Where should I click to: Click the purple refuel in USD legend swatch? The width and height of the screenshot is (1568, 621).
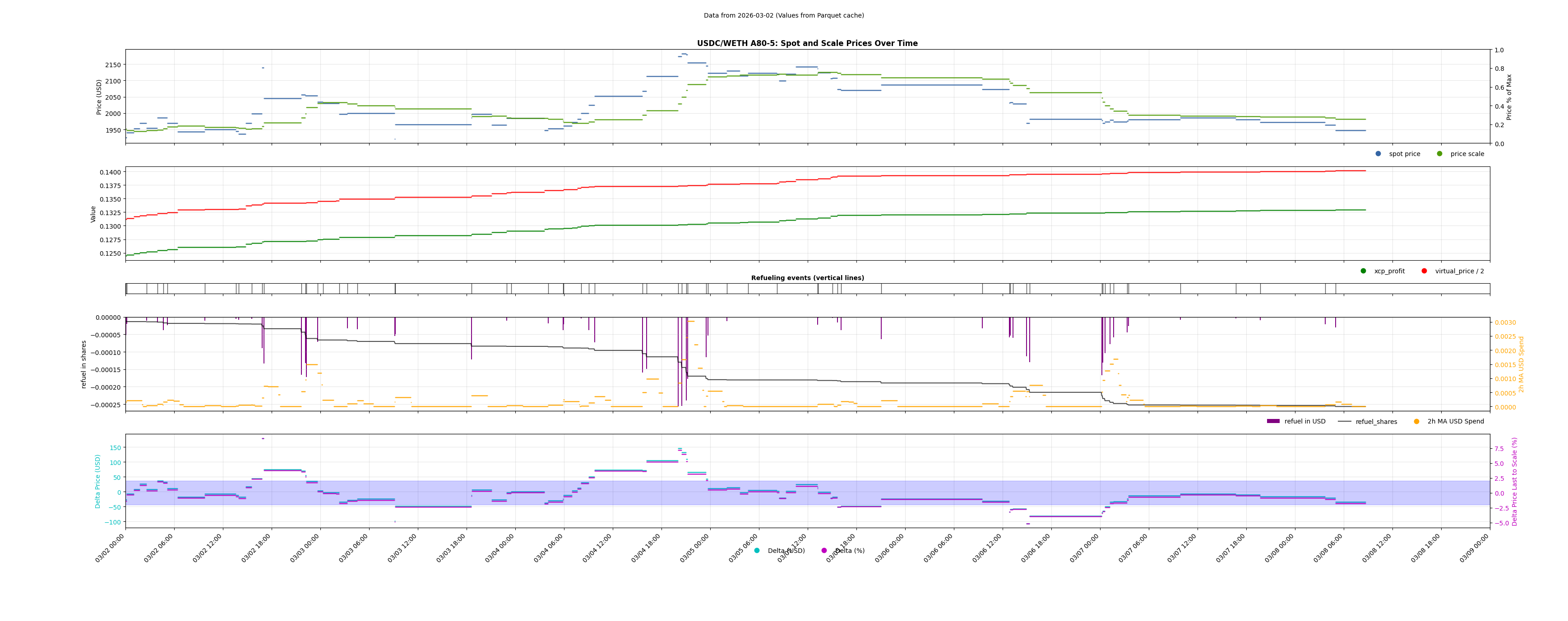(1273, 422)
